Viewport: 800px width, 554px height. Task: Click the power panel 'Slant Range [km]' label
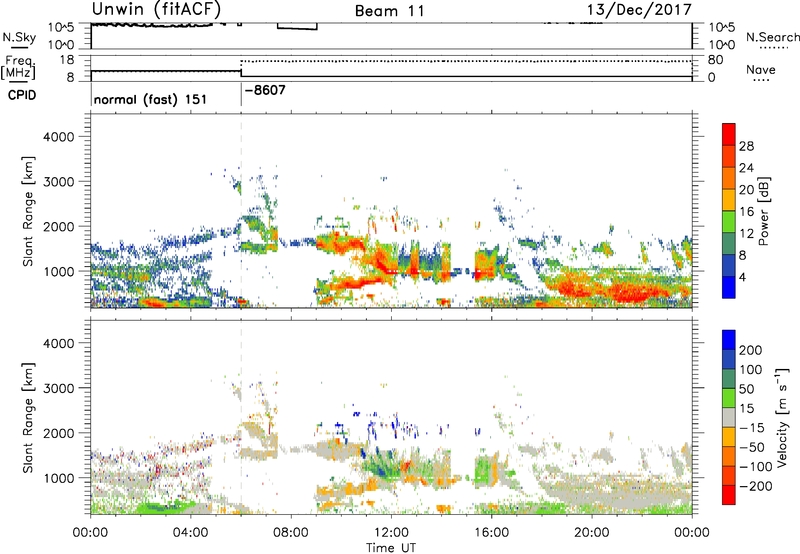pyautogui.click(x=28, y=211)
